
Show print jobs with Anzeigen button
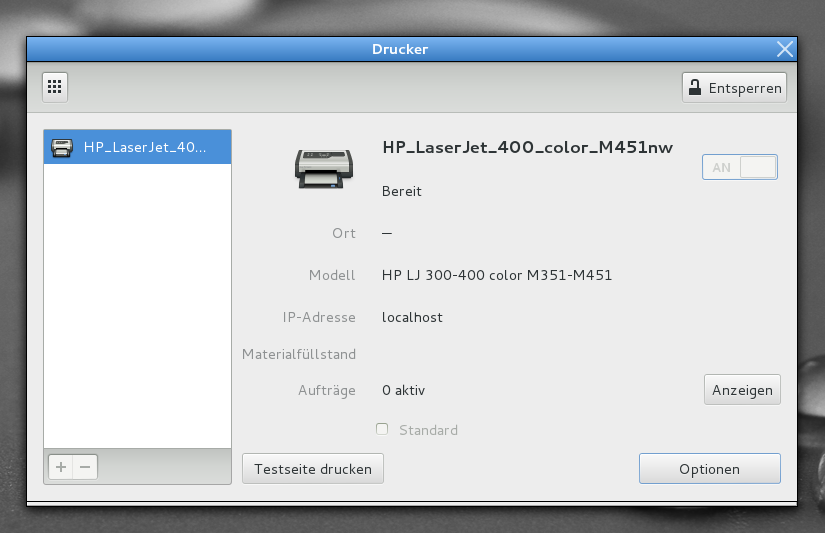(742, 390)
